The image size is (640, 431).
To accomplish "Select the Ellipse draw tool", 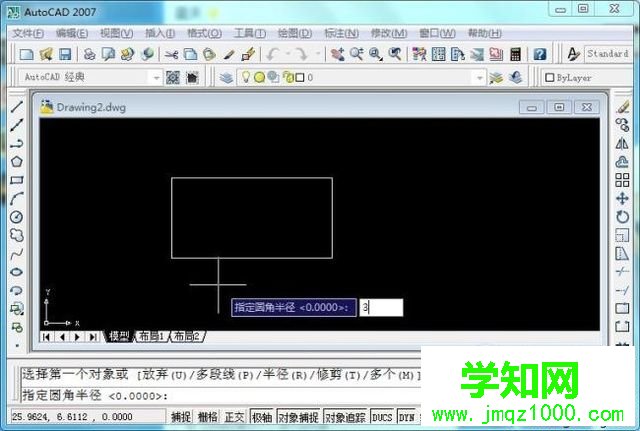I will pos(16,272).
